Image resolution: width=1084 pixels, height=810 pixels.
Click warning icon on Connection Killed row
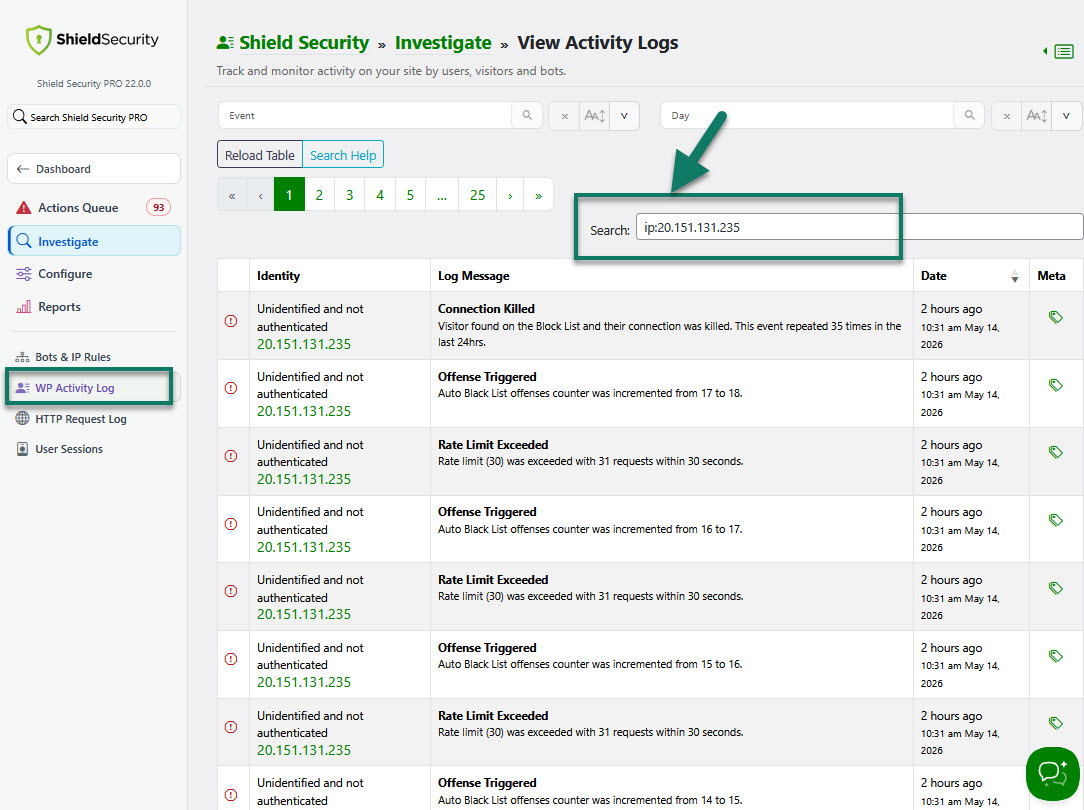tap(231, 321)
